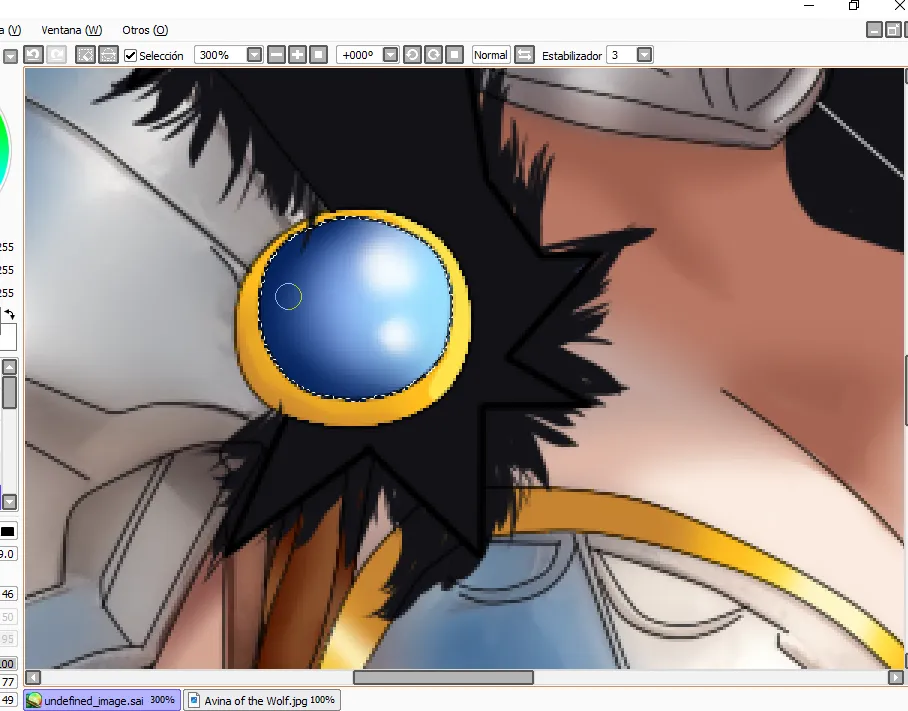The height and width of the screenshot is (711, 908).
Task: Click the black color swatch
Action: tap(8, 531)
